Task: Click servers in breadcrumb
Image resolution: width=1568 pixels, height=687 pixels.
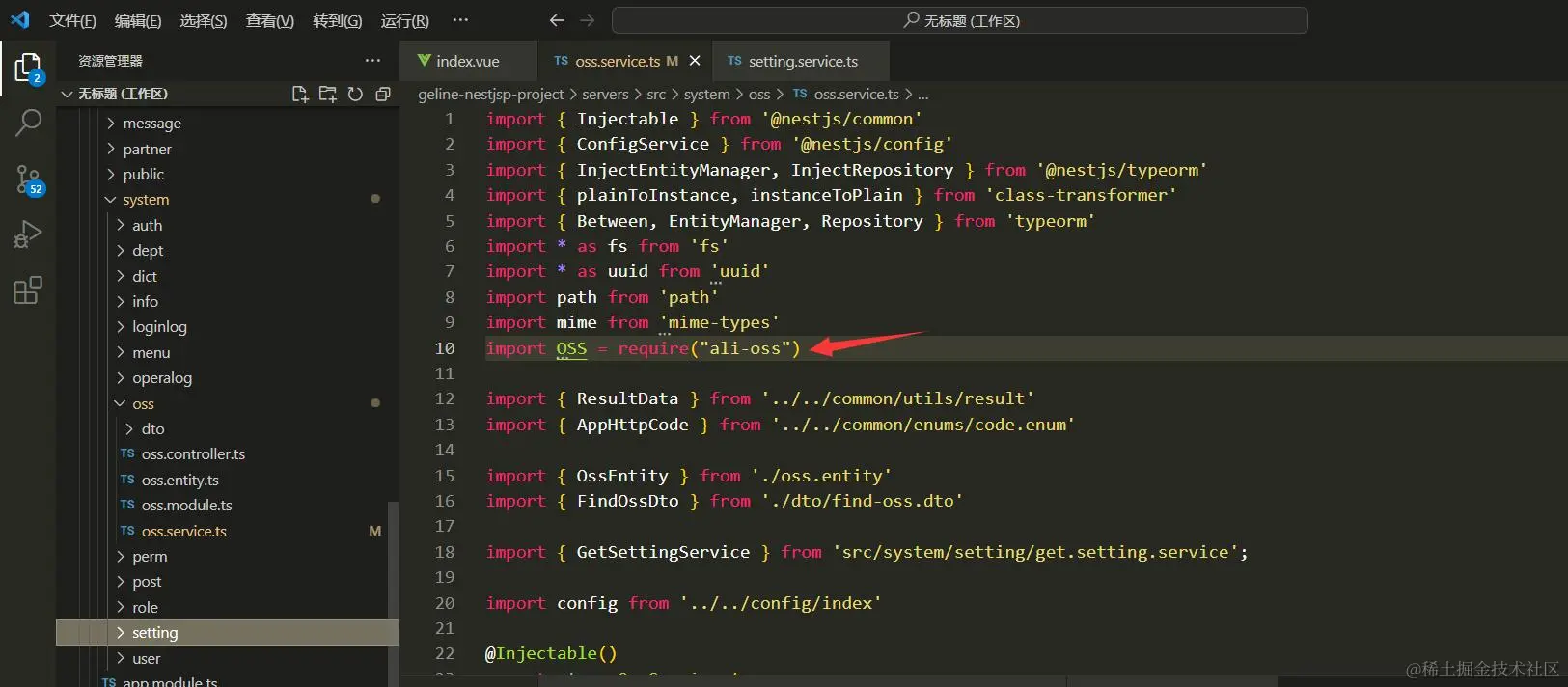Action: (x=605, y=94)
